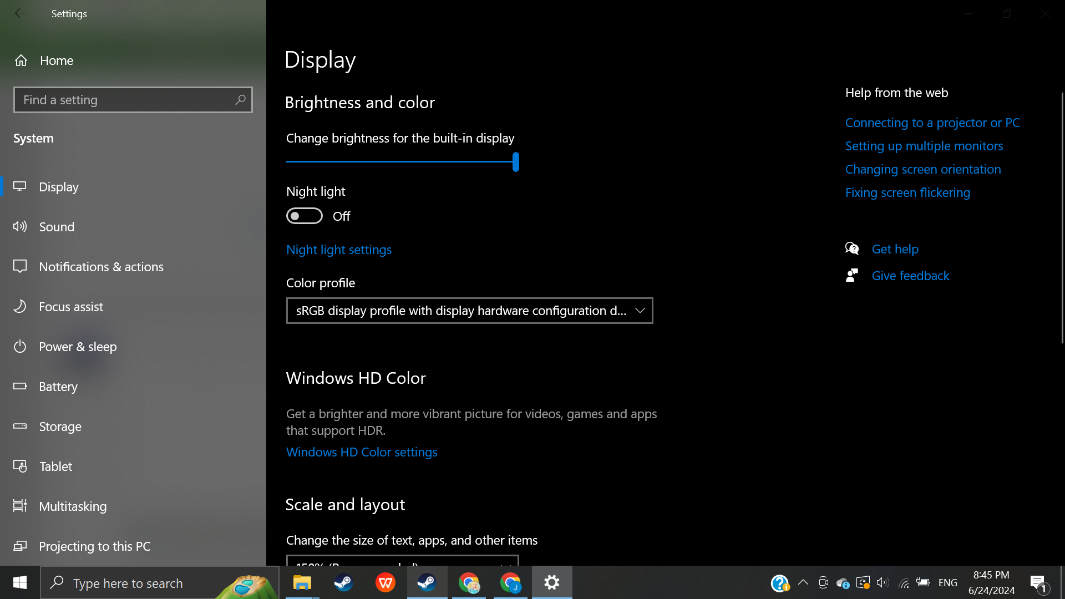Open Notifications & actions settings
This screenshot has height=599, width=1065.
101,267
